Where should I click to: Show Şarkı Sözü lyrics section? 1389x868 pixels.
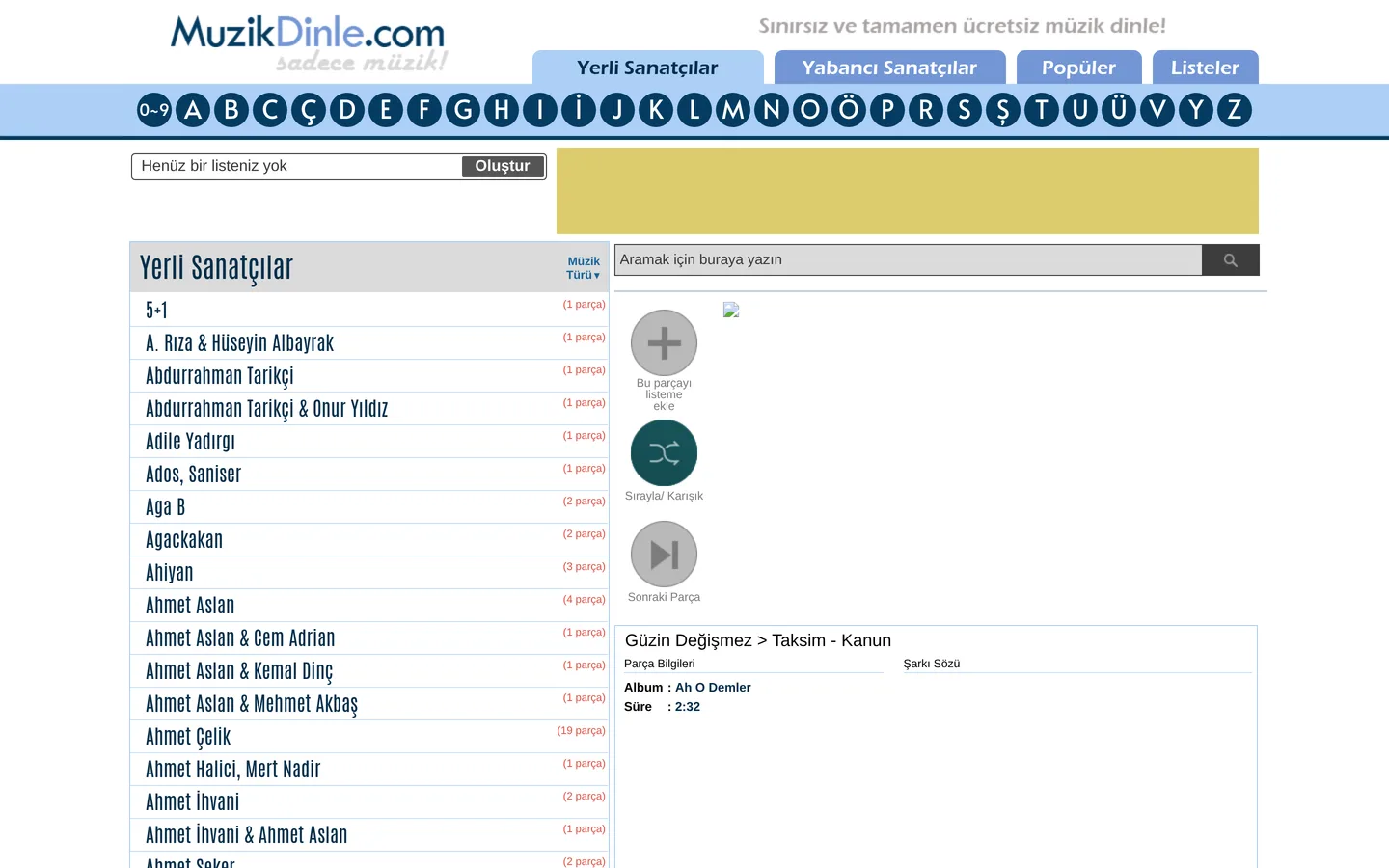(x=932, y=664)
